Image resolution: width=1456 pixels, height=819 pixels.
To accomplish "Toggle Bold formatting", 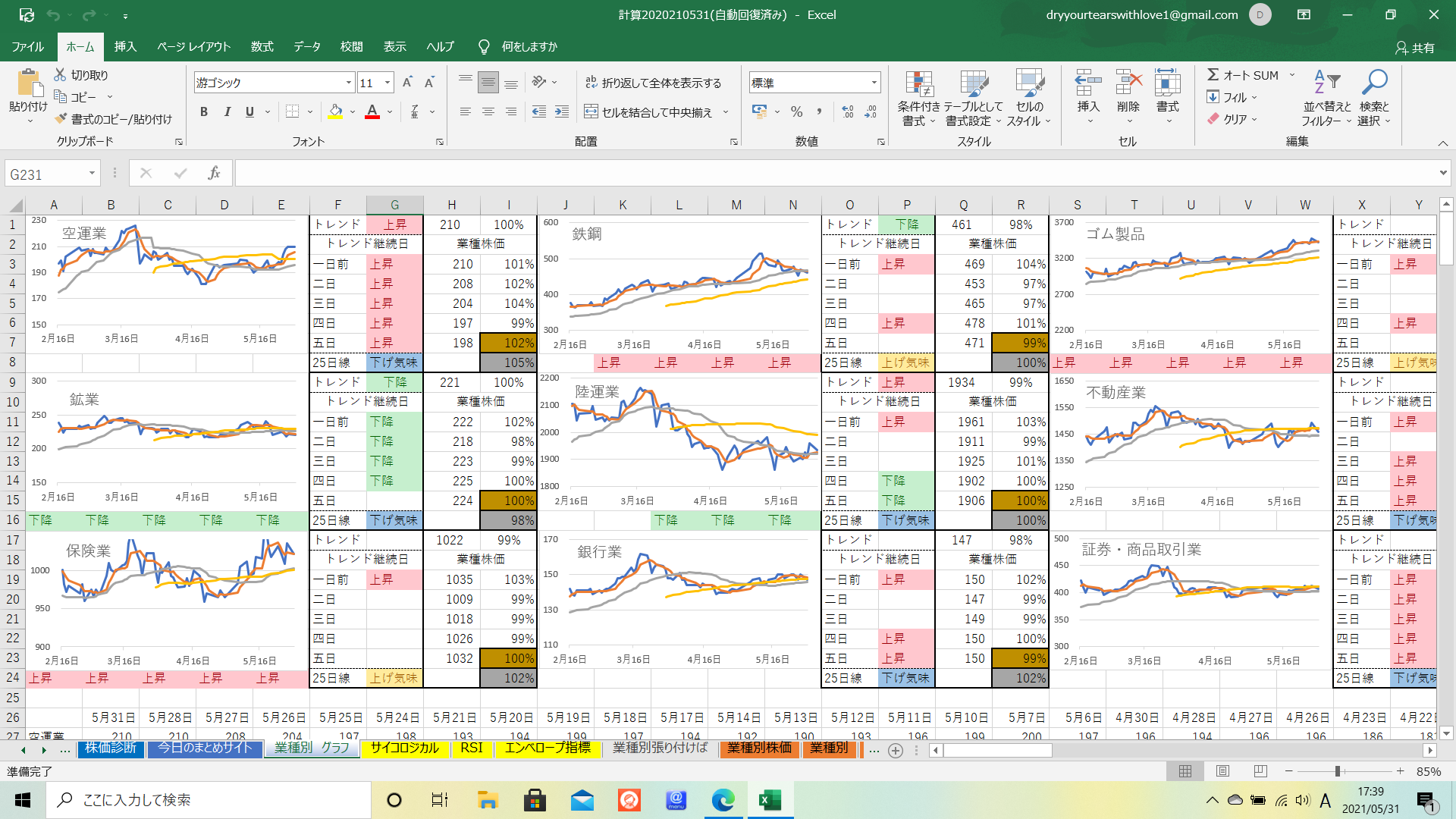I will click(204, 112).
